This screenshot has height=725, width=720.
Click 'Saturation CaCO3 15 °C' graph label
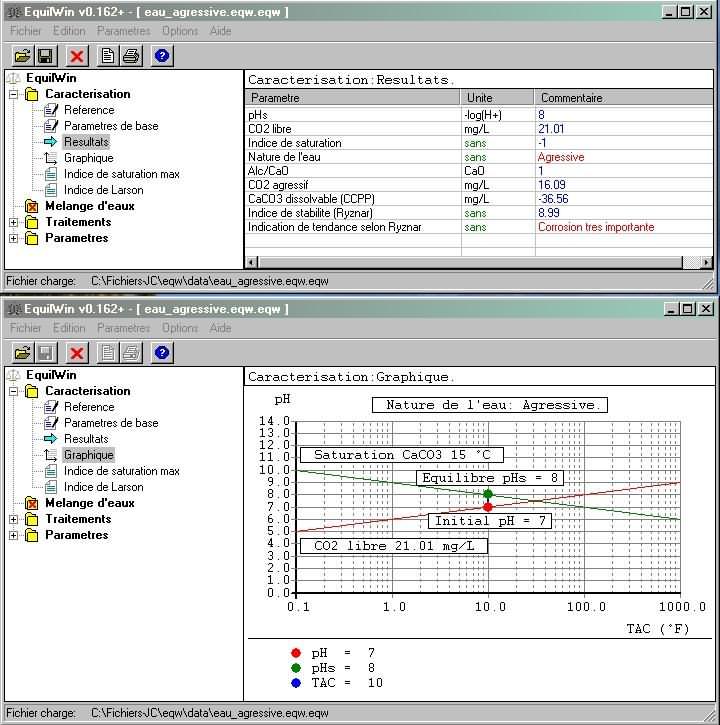(x=402, y=455)
